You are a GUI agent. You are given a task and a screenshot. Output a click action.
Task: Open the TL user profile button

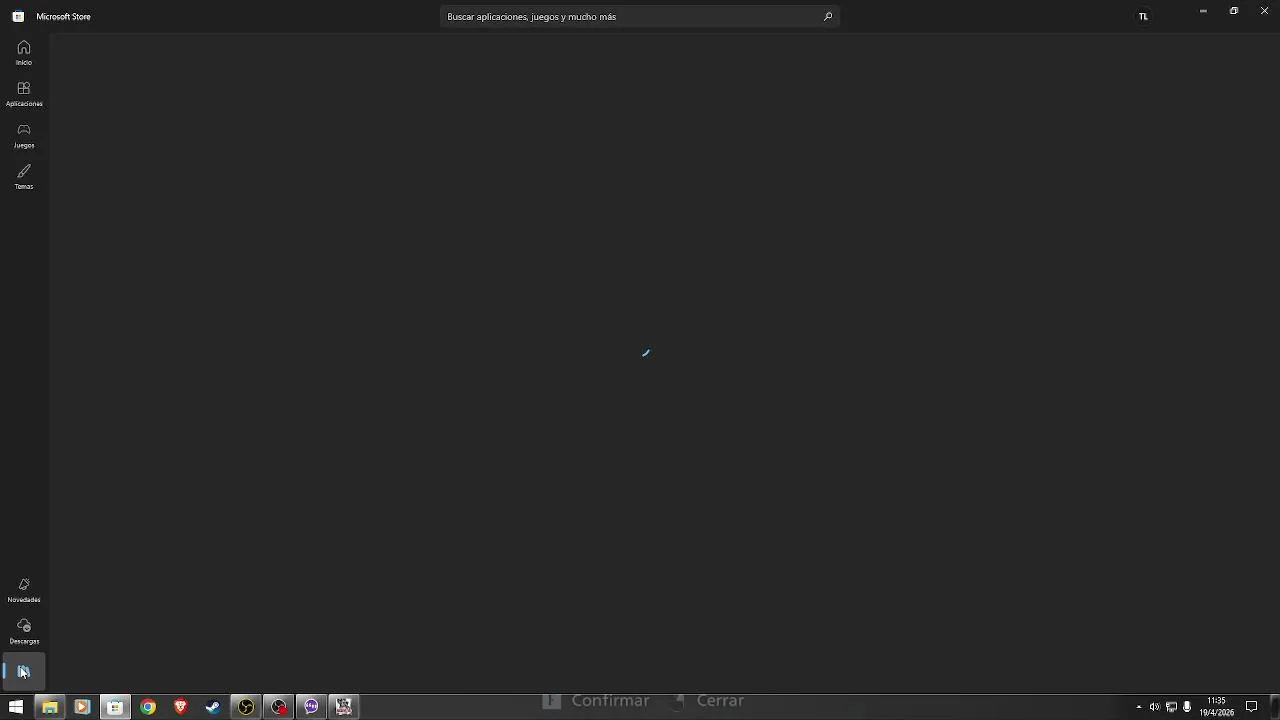[1143, 16]
